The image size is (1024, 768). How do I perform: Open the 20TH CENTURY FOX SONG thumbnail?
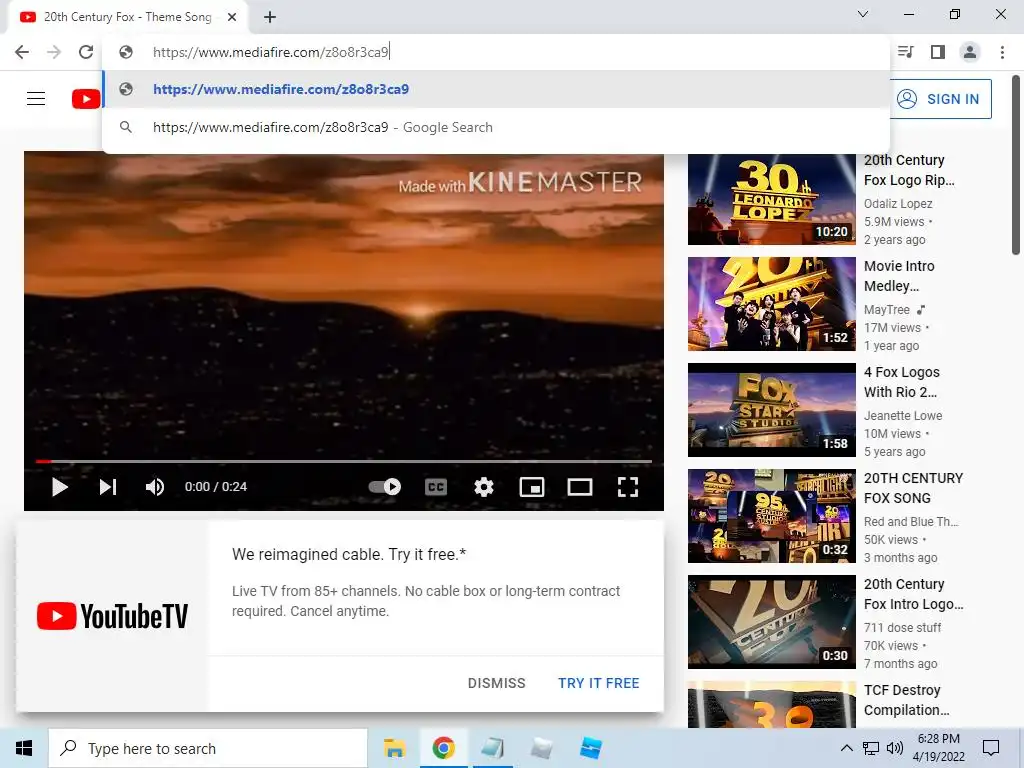pyautogui.click(x=771, y=516)
